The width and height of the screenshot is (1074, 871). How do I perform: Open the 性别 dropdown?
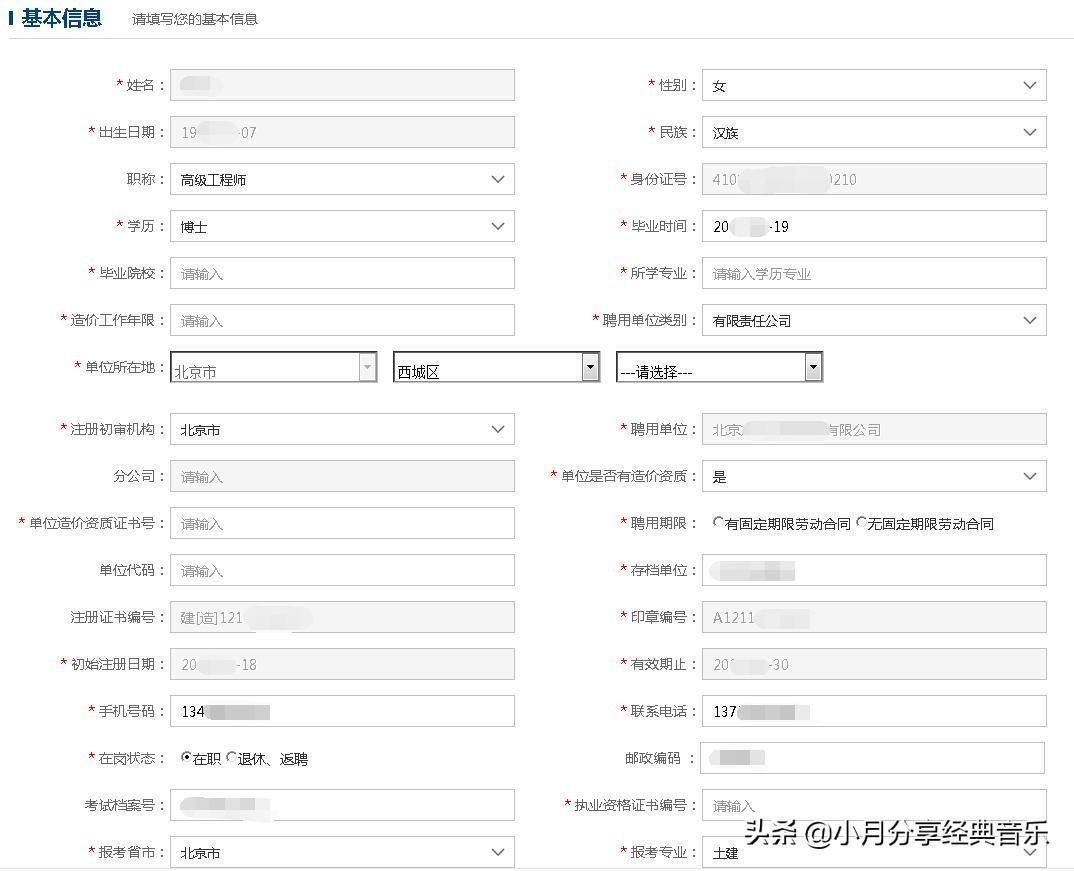[873, 86]
